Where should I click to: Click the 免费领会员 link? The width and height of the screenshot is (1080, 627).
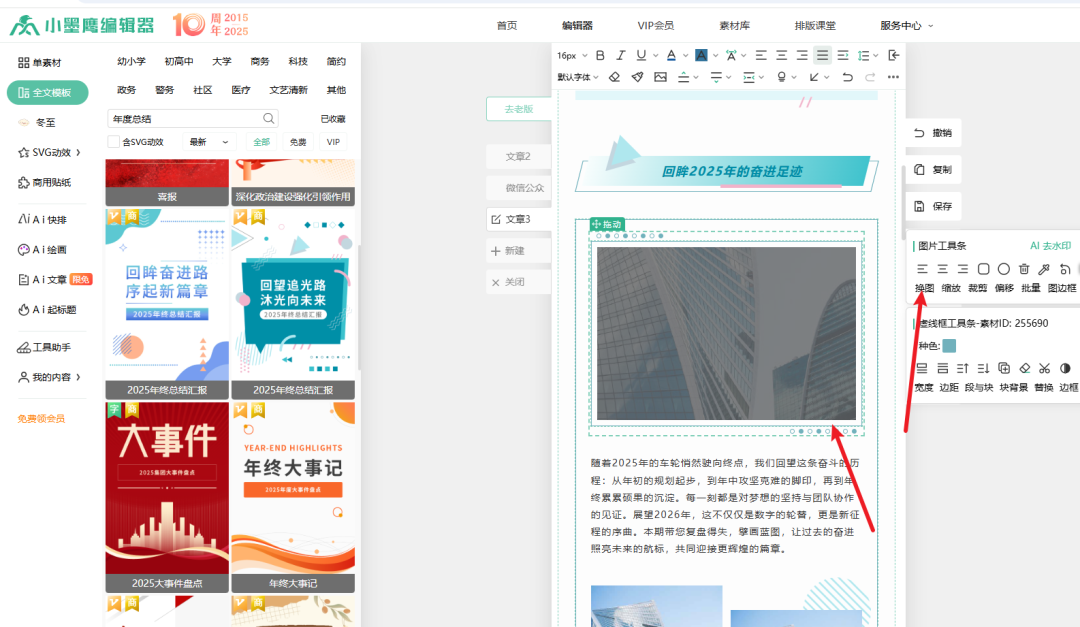(41, 418)
